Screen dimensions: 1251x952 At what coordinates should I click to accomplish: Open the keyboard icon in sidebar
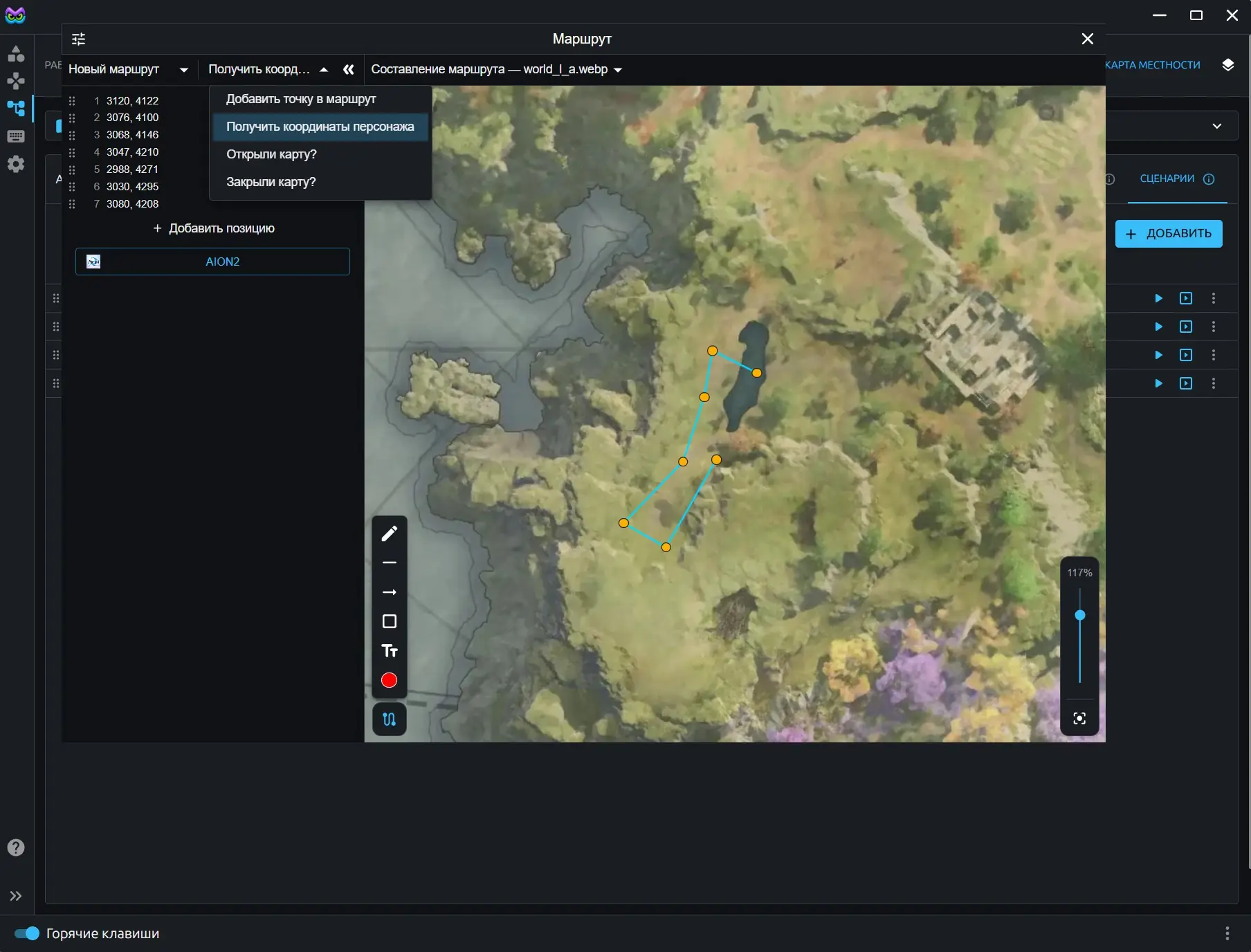click(x=16, y=136)
